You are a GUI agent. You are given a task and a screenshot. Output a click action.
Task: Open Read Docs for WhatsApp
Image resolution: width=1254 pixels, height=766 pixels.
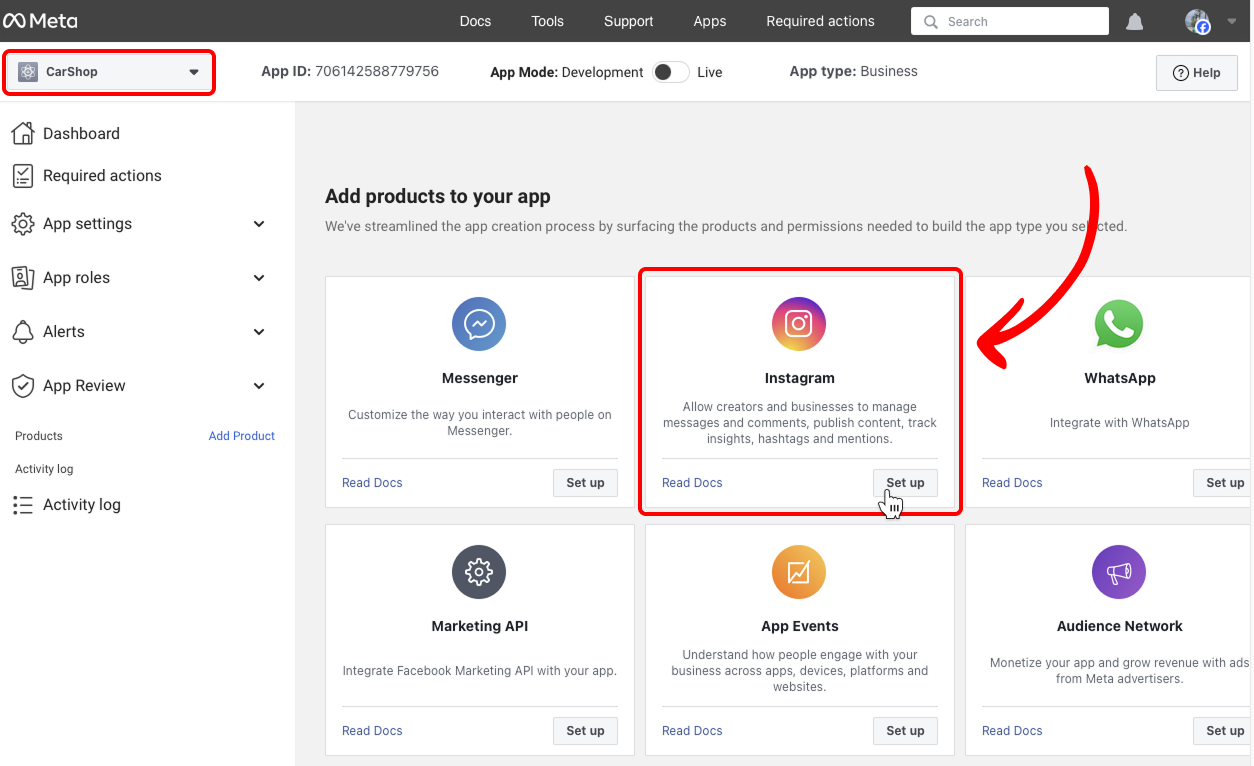click(x=1012, y=483)
